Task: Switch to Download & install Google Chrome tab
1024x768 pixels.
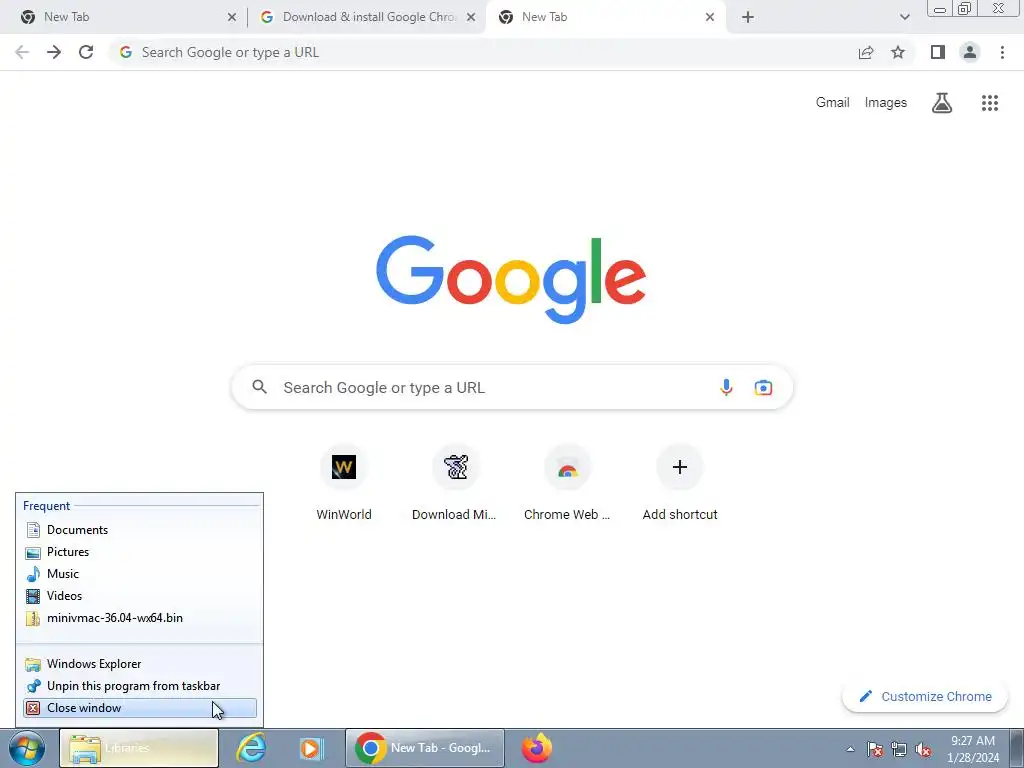Action: [x=367, y=18]
